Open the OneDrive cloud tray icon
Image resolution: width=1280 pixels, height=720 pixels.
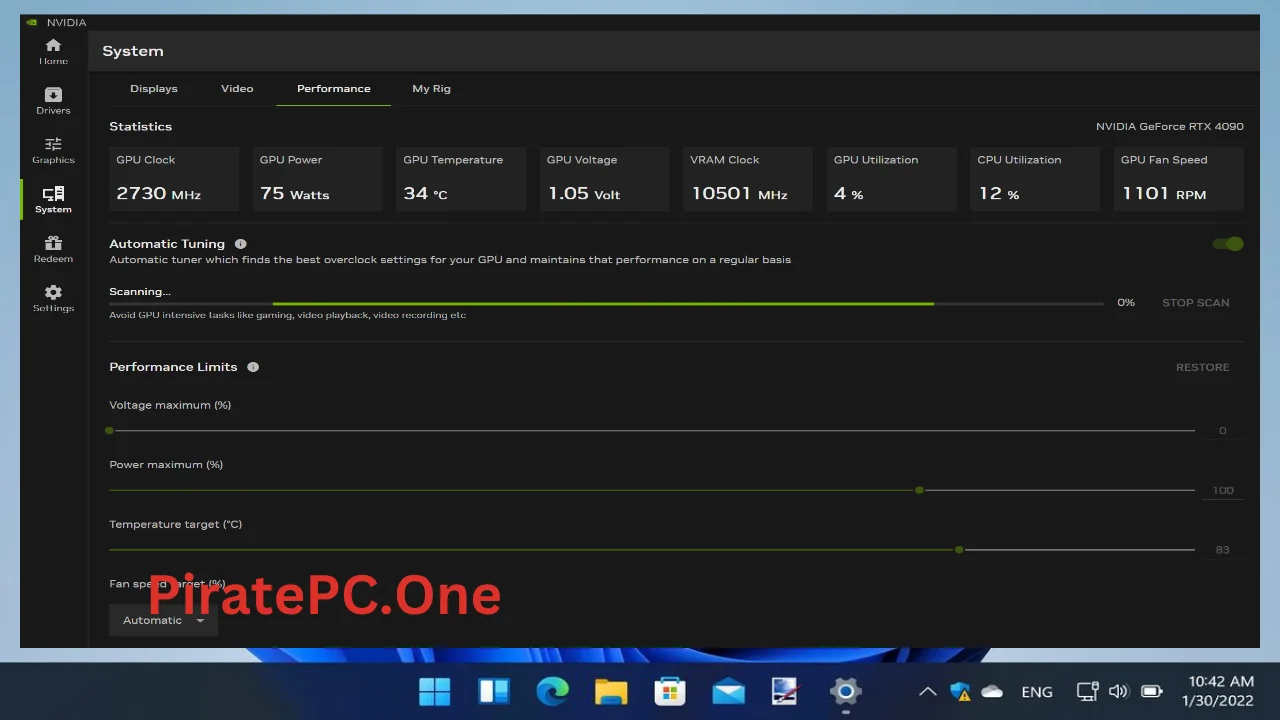click(x=992, y=691)
